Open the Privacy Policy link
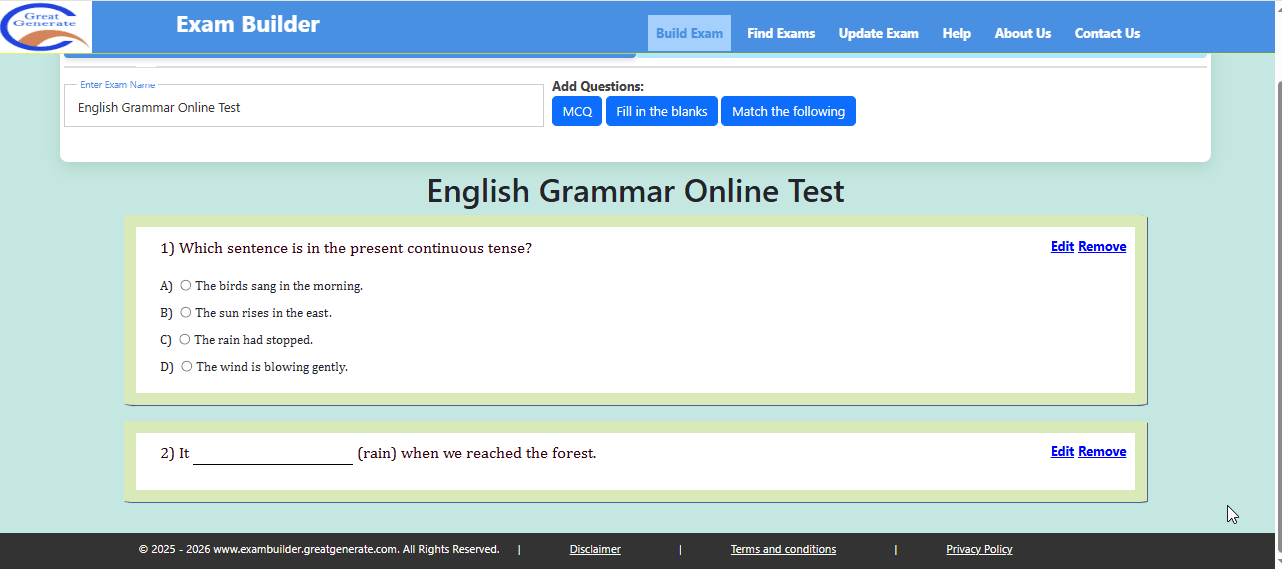 pyautogui.click(x=979, y=549)
